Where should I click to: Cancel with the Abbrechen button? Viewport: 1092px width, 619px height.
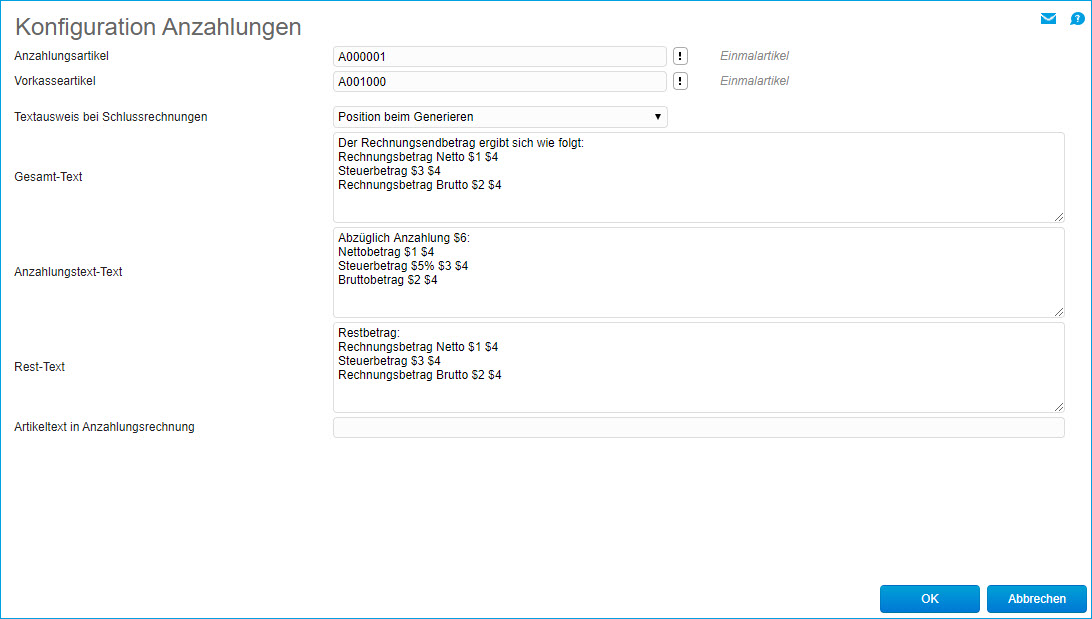[1037, 599]
